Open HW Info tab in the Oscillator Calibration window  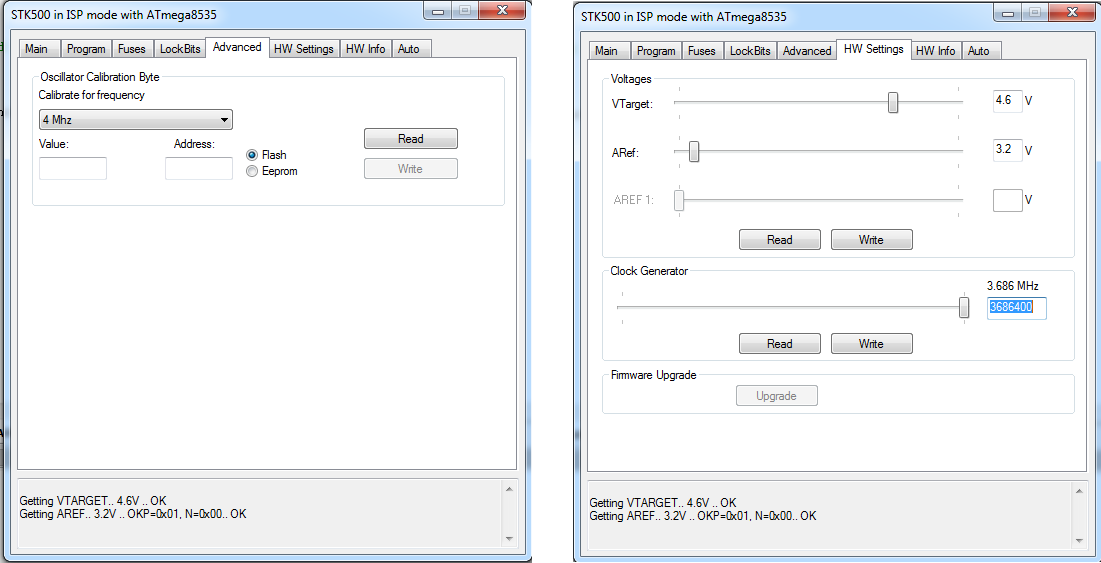365,49
